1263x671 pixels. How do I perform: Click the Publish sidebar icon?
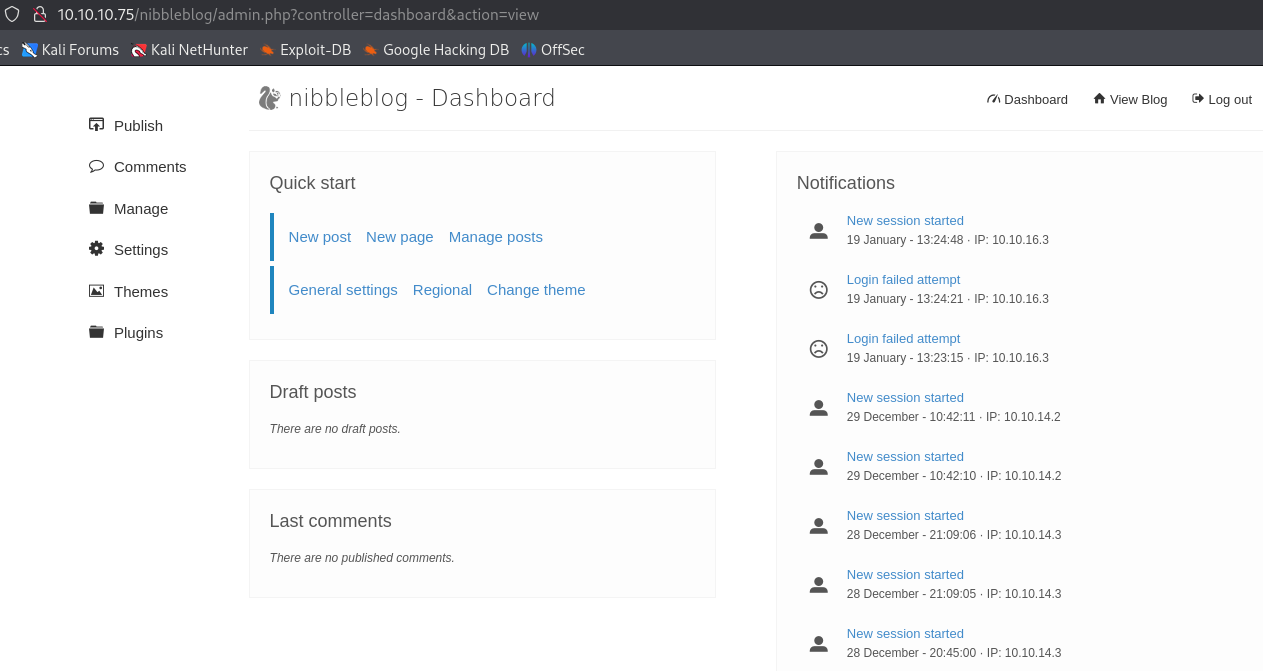point(96,125)
